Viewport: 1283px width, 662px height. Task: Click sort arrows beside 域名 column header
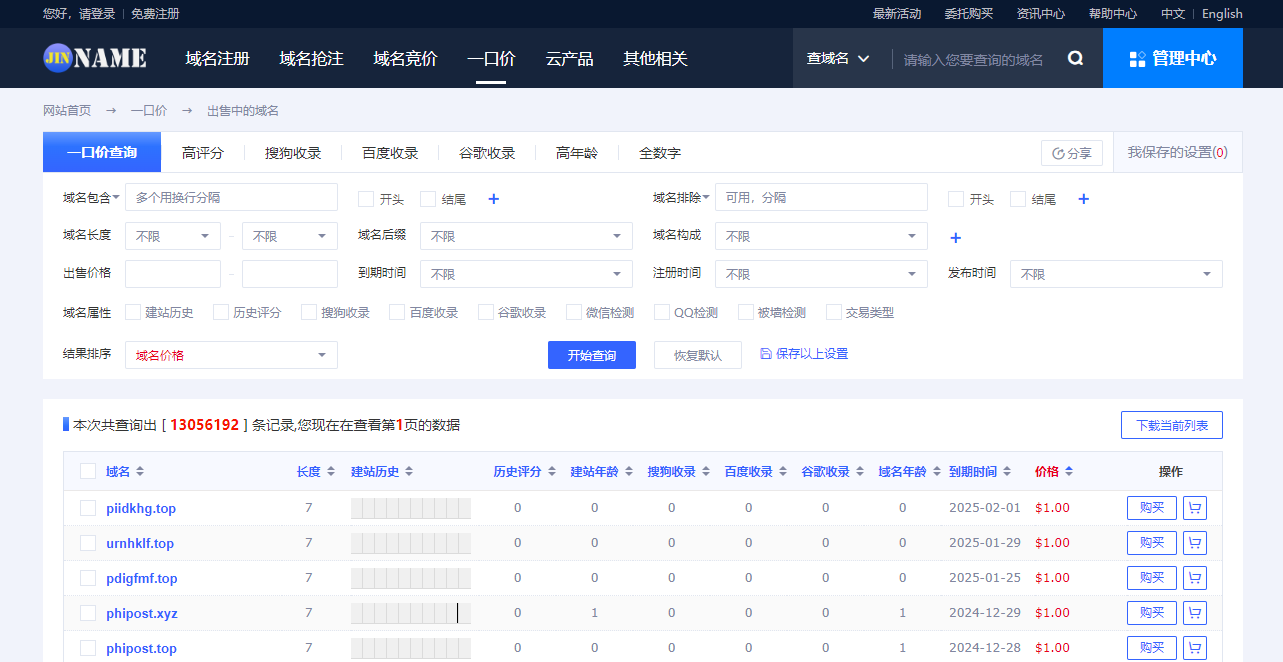click(x=140, y=472)
